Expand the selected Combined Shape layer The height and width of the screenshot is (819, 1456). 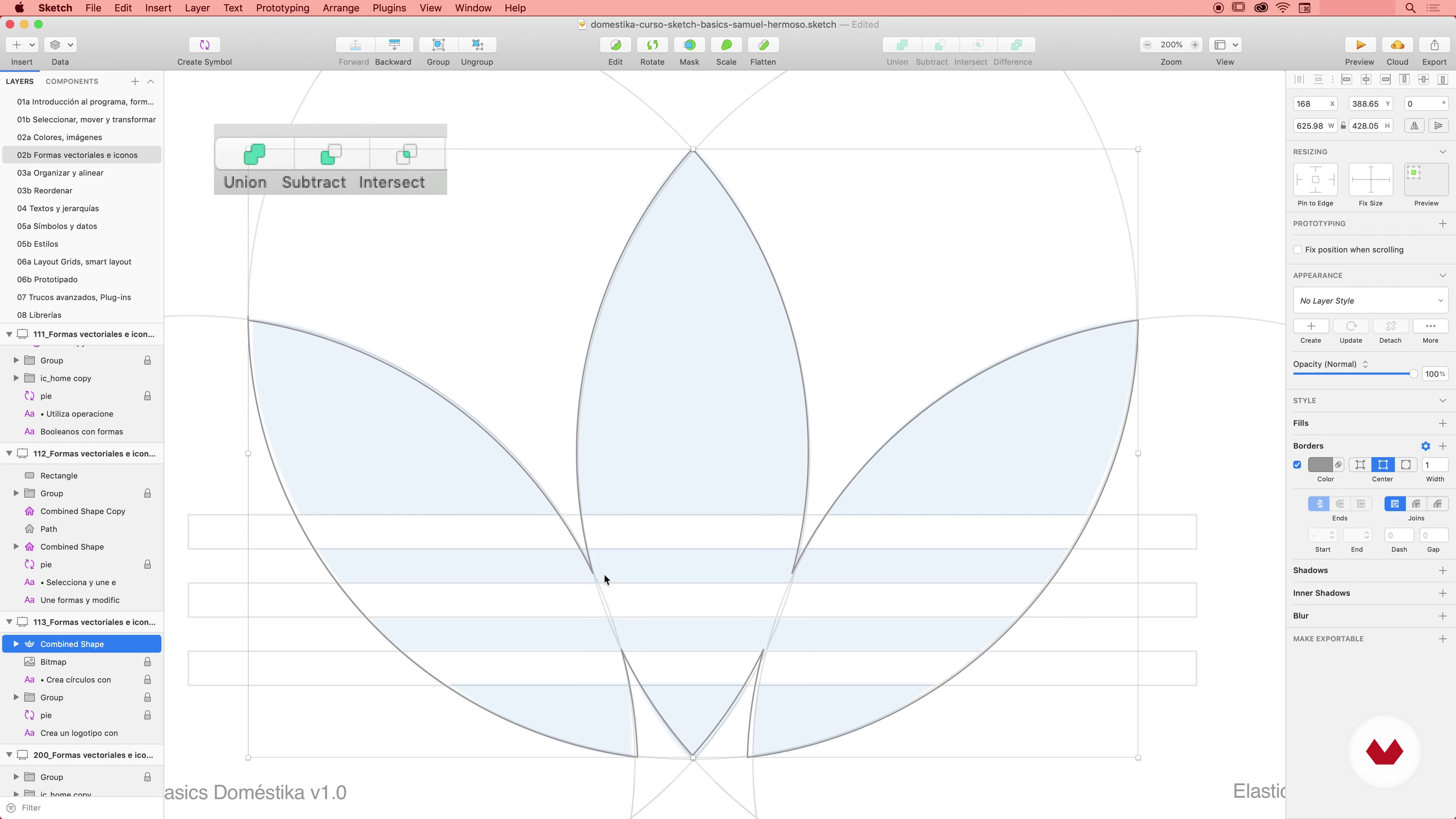point(16,644)
